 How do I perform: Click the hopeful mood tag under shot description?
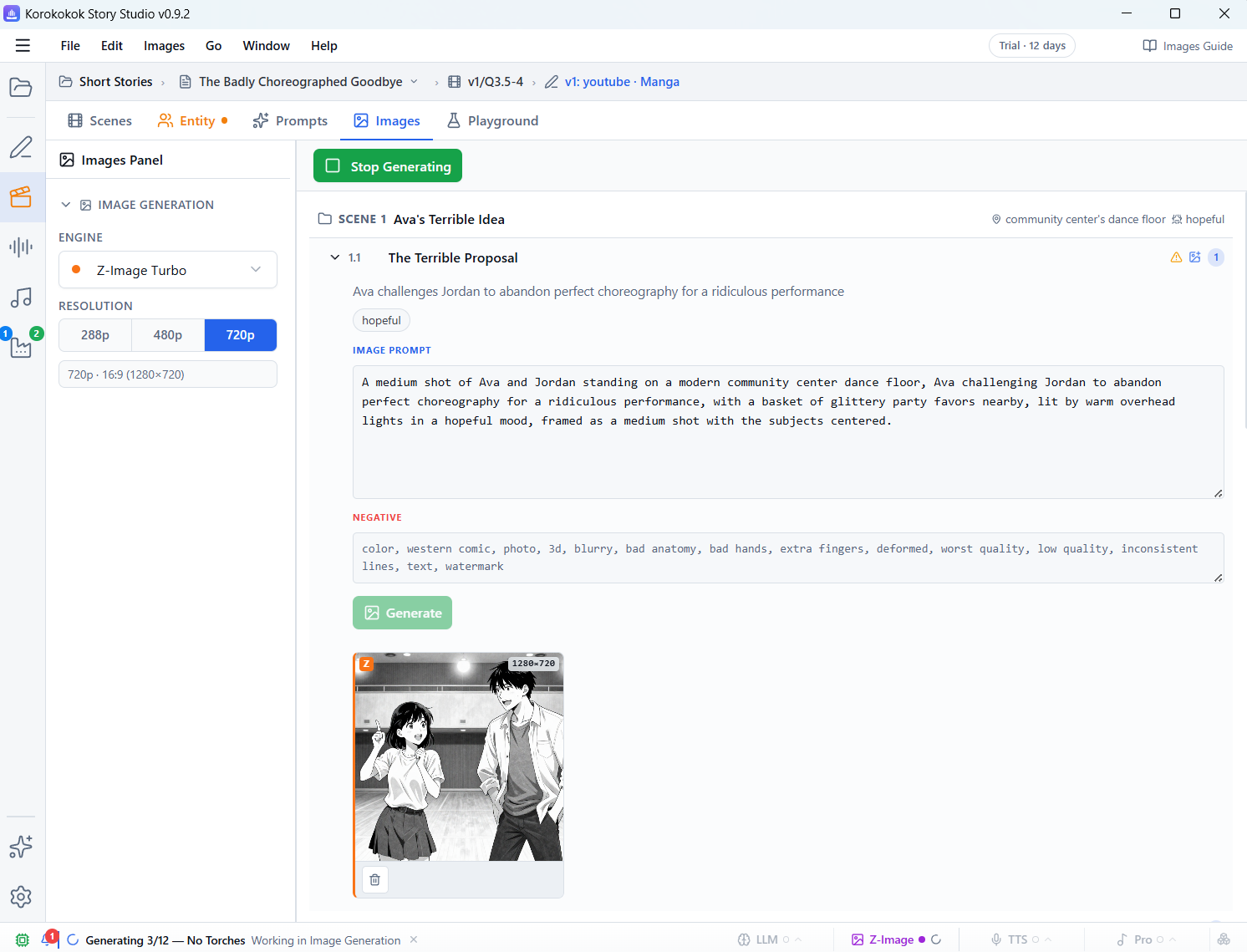[x=381, y=320]
